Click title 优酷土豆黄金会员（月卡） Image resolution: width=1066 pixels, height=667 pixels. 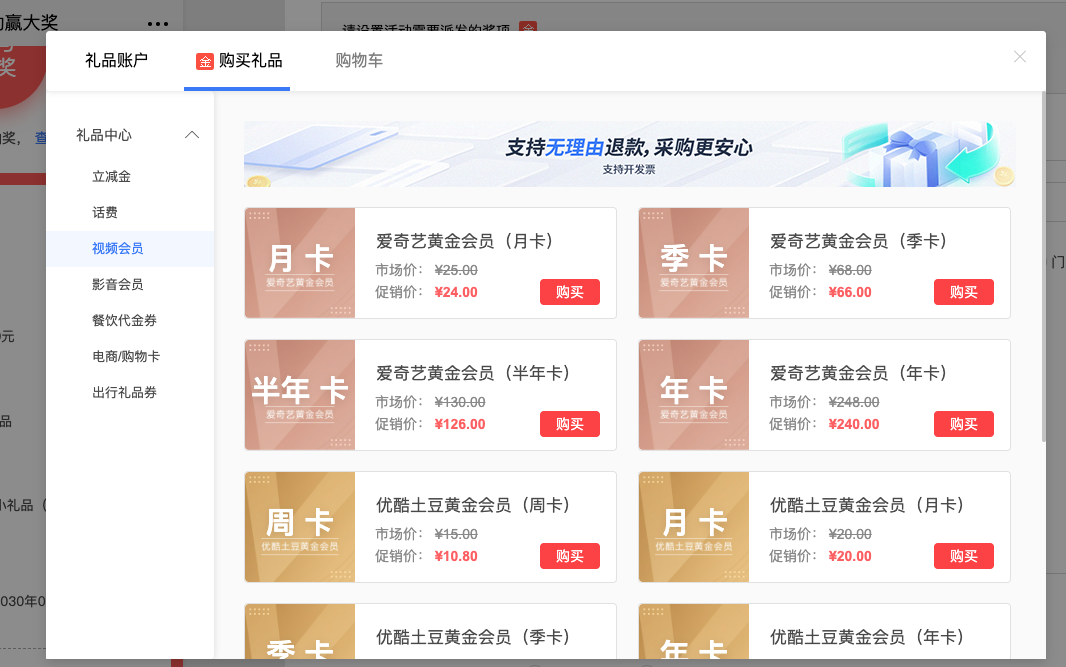point(867,504)
